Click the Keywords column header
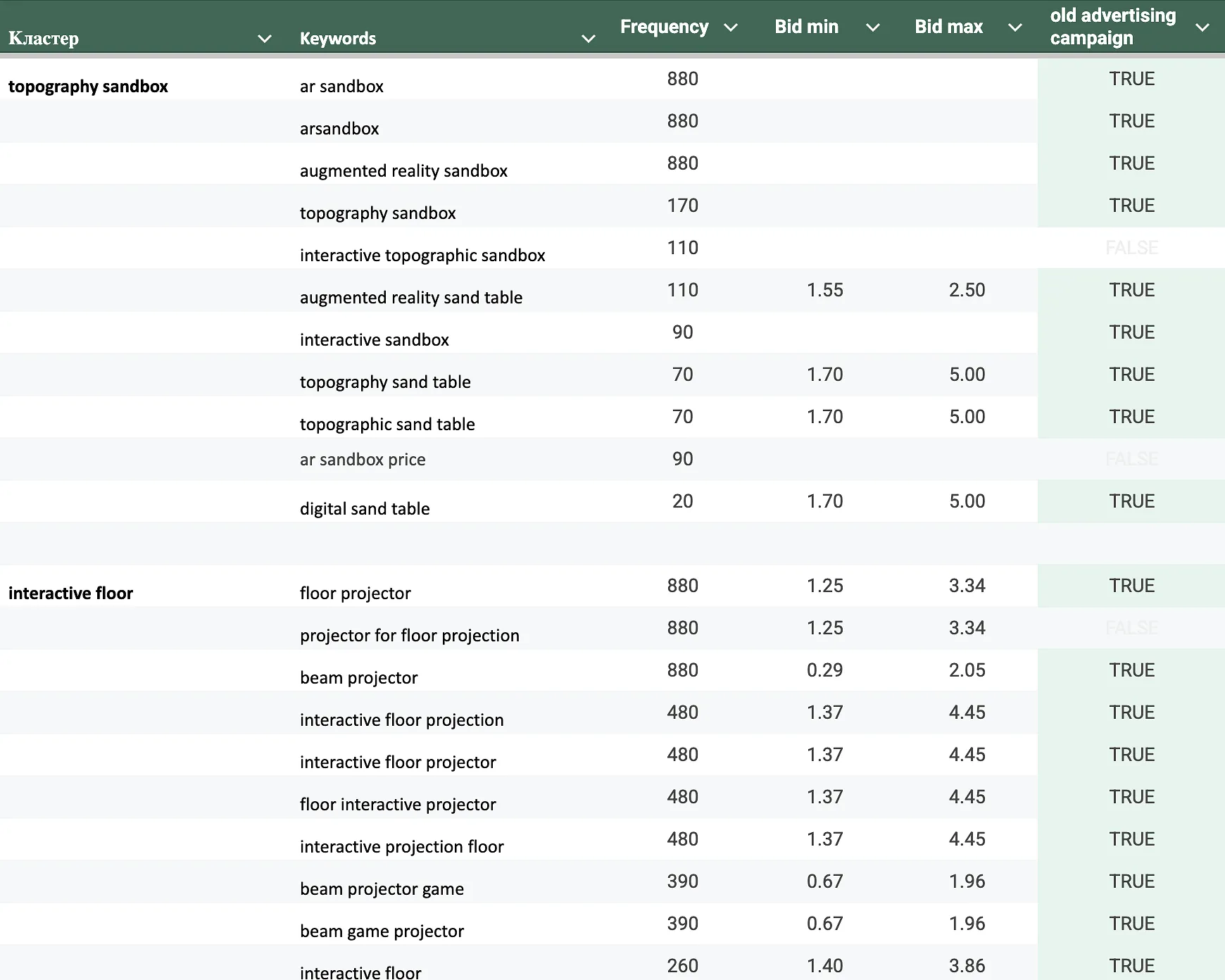1225x980 pixels. (338, 38)
